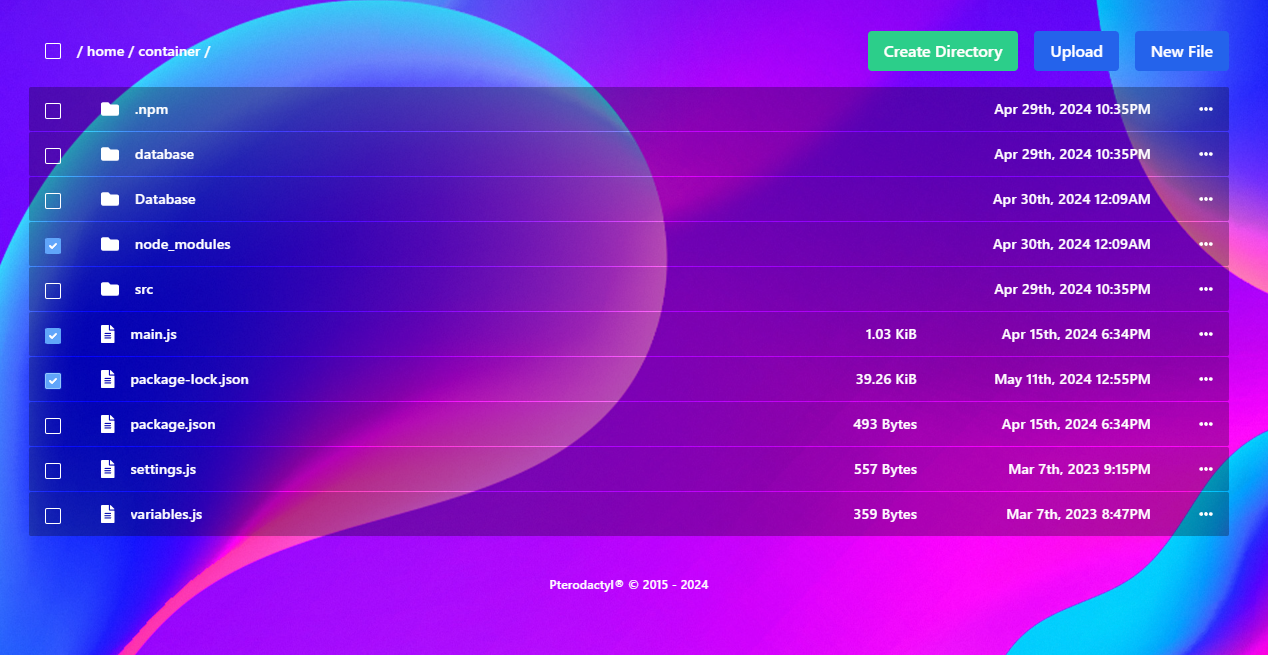Open the Pterodactyl footer link
1268x655 pixels.
(586, 585)
